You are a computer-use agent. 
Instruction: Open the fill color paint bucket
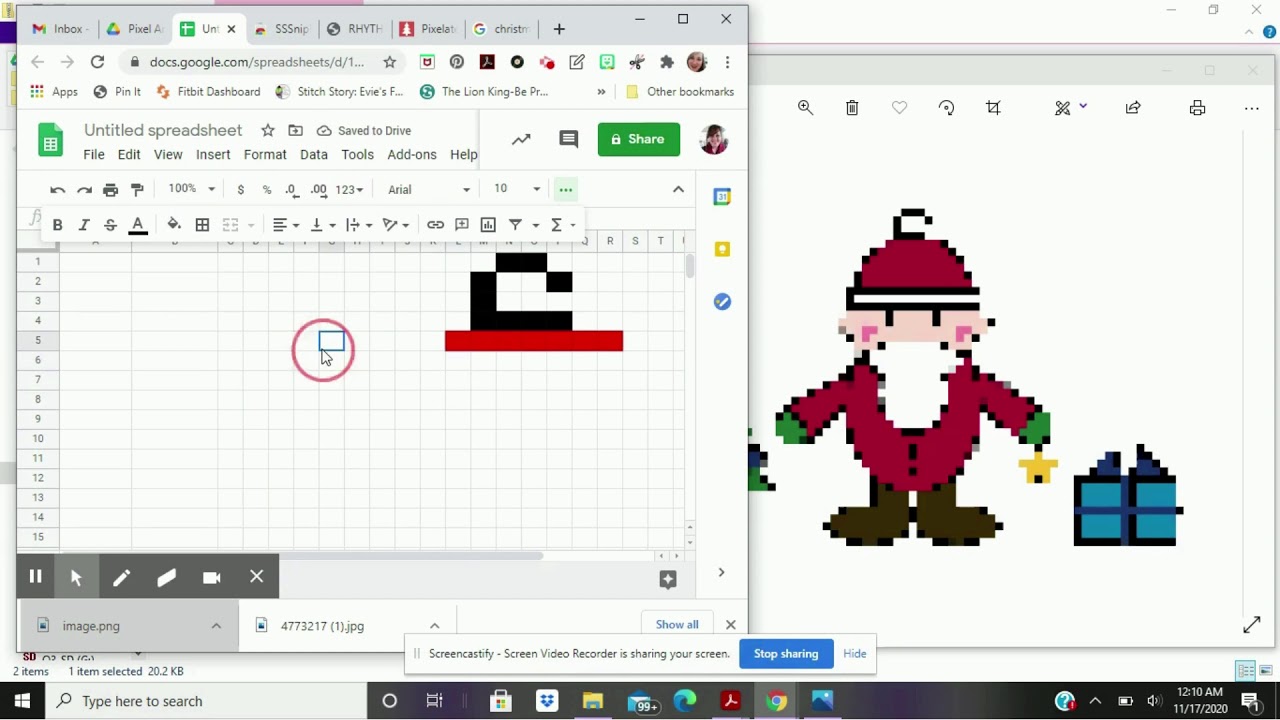pos(174,225)
